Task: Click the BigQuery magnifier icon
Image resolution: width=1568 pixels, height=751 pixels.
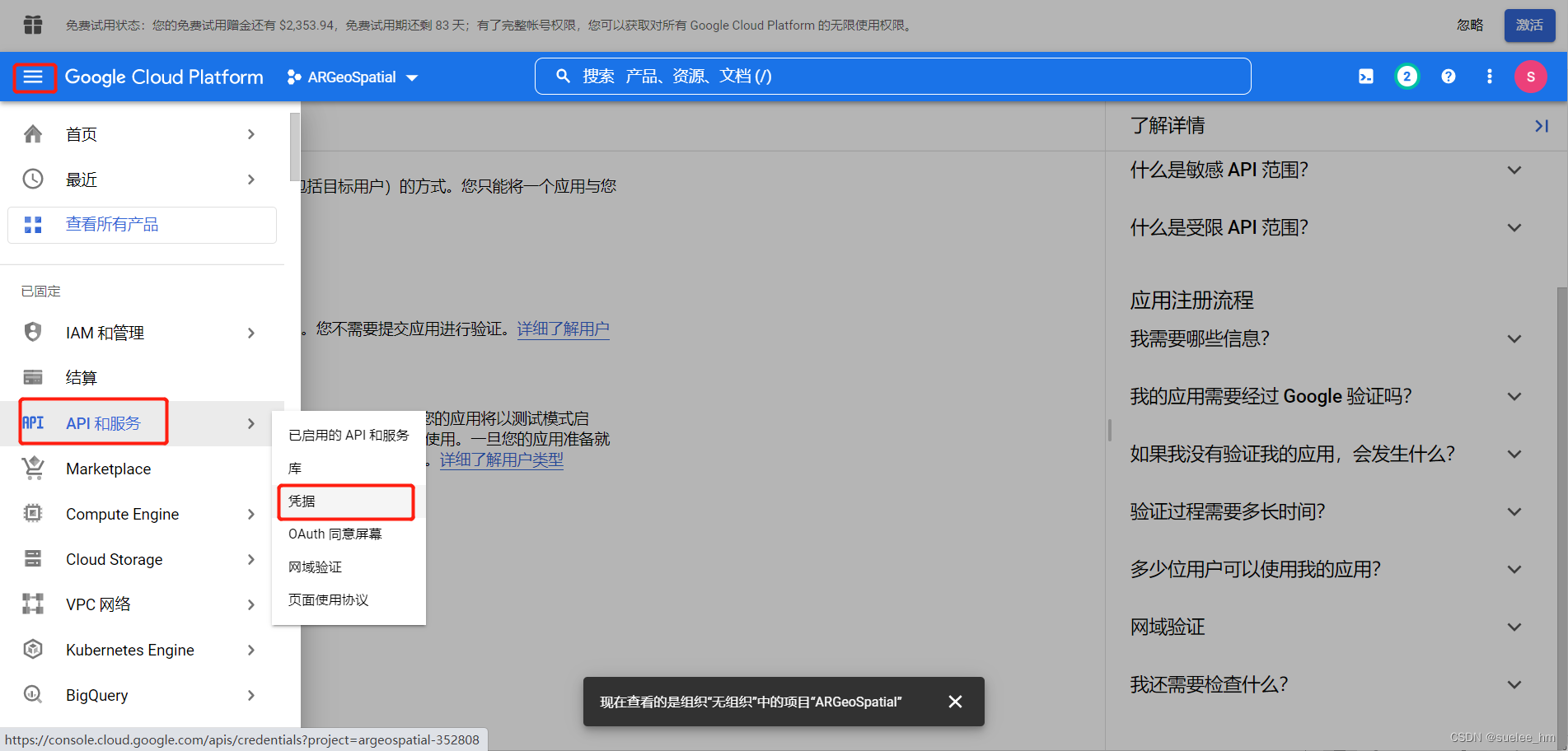Action: [33, 694]
